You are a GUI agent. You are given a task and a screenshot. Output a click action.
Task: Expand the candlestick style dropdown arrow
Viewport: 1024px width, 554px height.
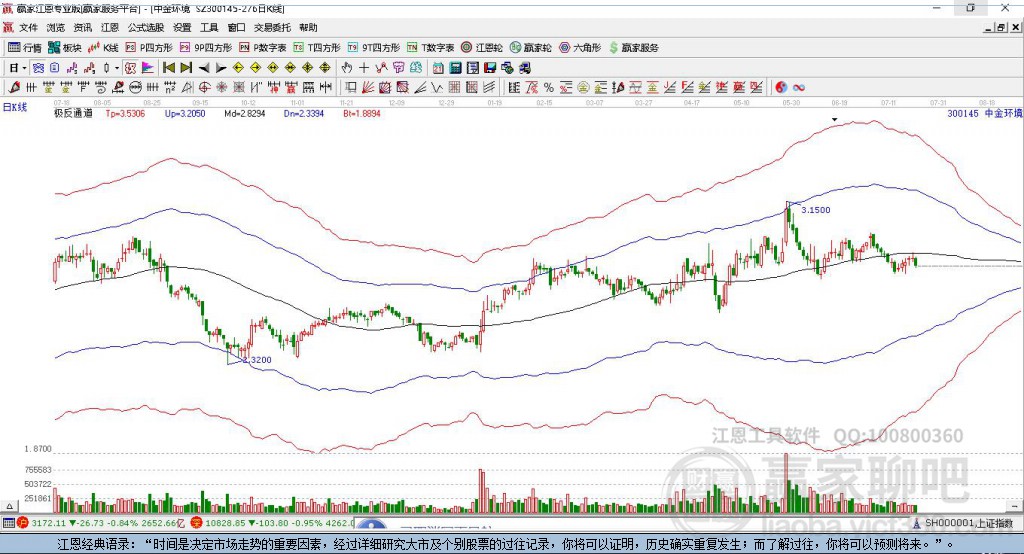[117, 68]
